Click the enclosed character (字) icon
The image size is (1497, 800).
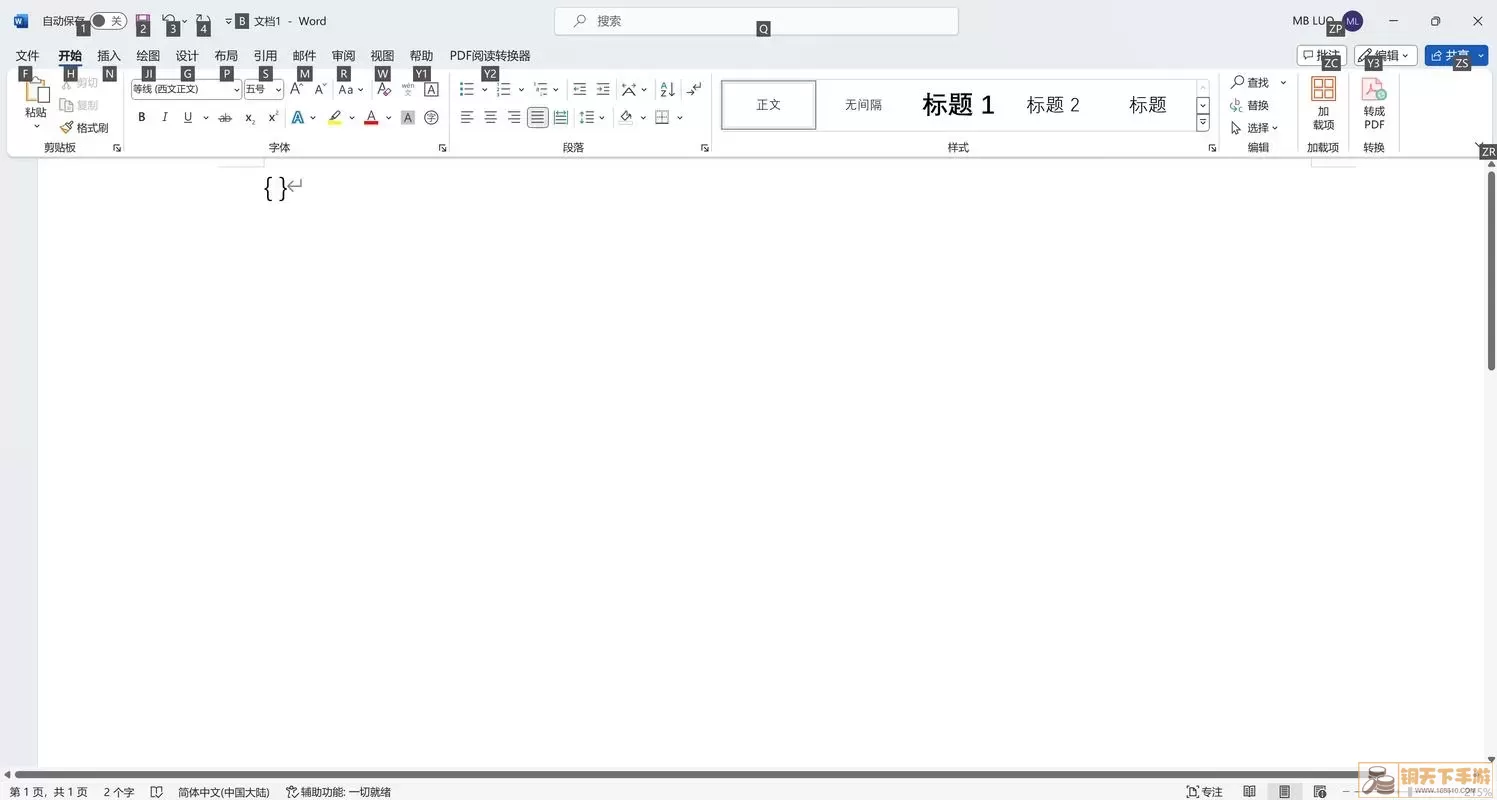[431, 118]
